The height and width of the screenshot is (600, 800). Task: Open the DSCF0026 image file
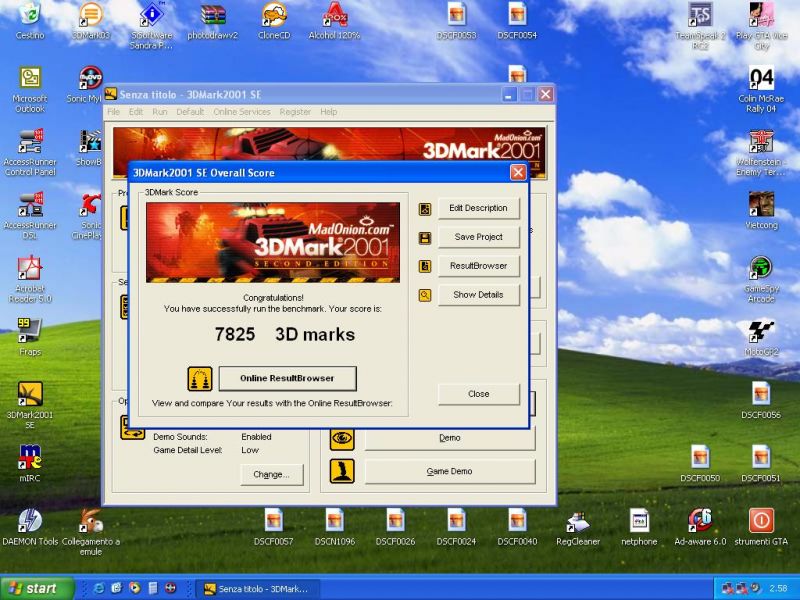[x=395, y=528]
